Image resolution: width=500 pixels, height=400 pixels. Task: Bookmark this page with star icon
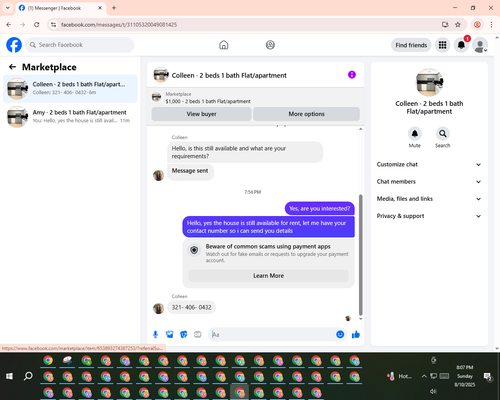coord(458,25)
